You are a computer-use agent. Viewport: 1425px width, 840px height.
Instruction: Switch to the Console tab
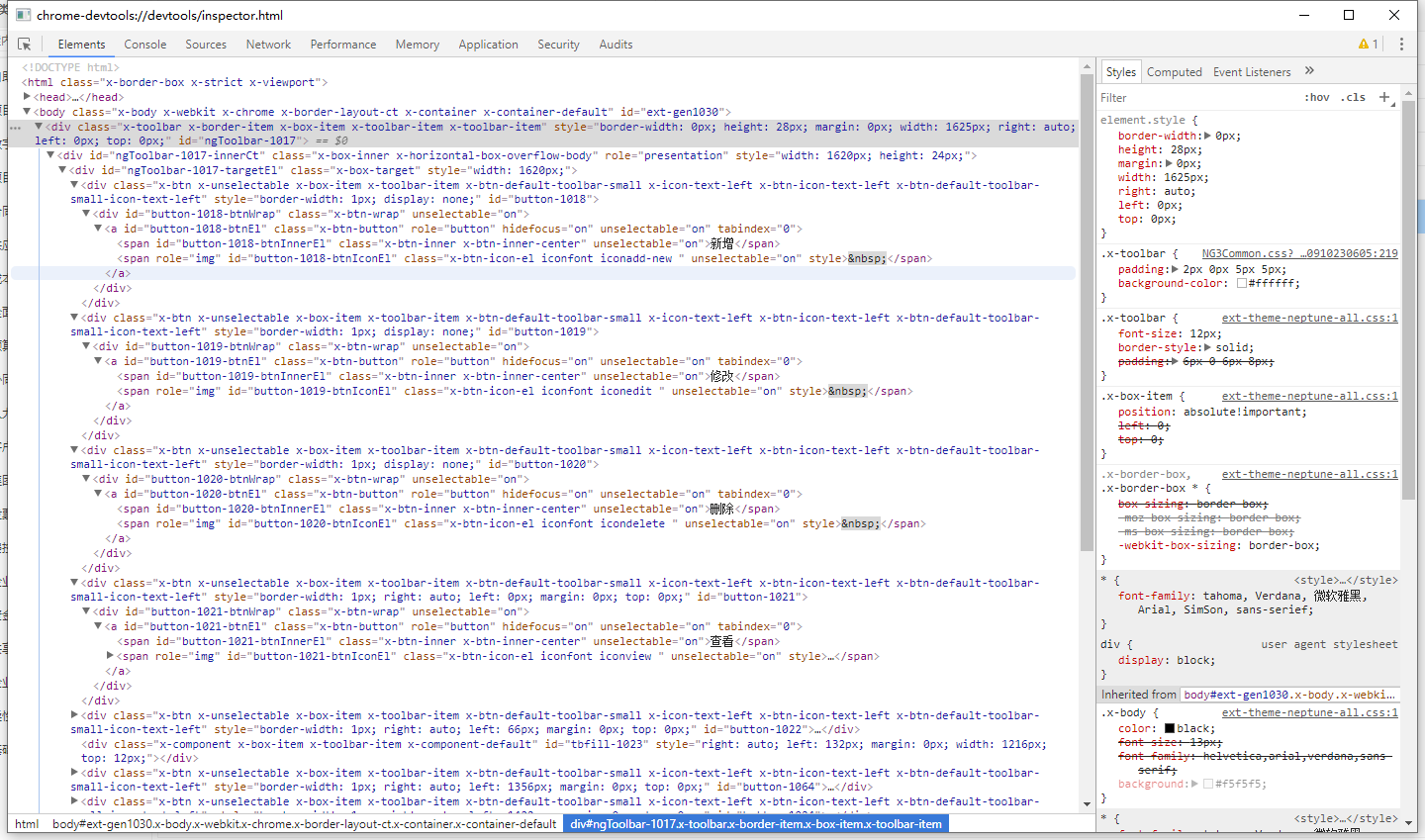coord(144,45)
